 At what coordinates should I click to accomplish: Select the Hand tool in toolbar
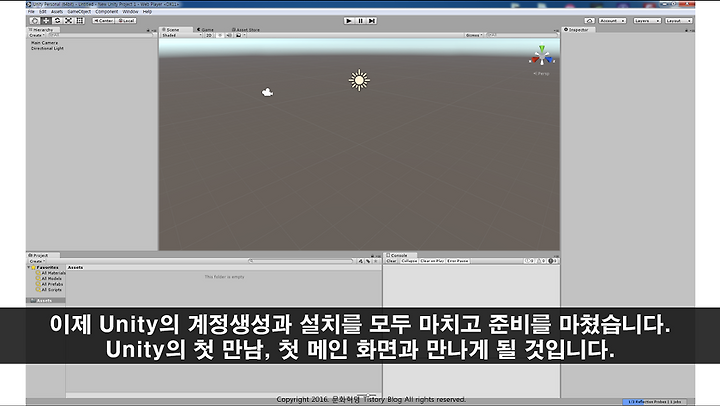pyautogui.click(x=35, y=21)
